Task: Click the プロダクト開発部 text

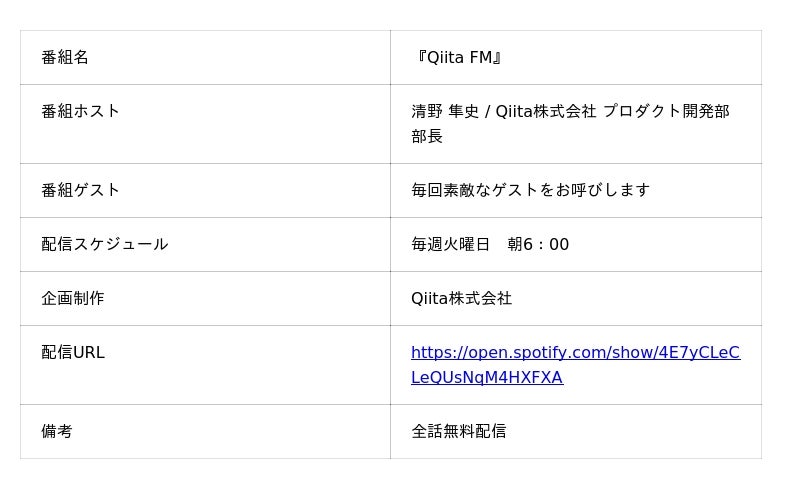Action: pos(666,111)
